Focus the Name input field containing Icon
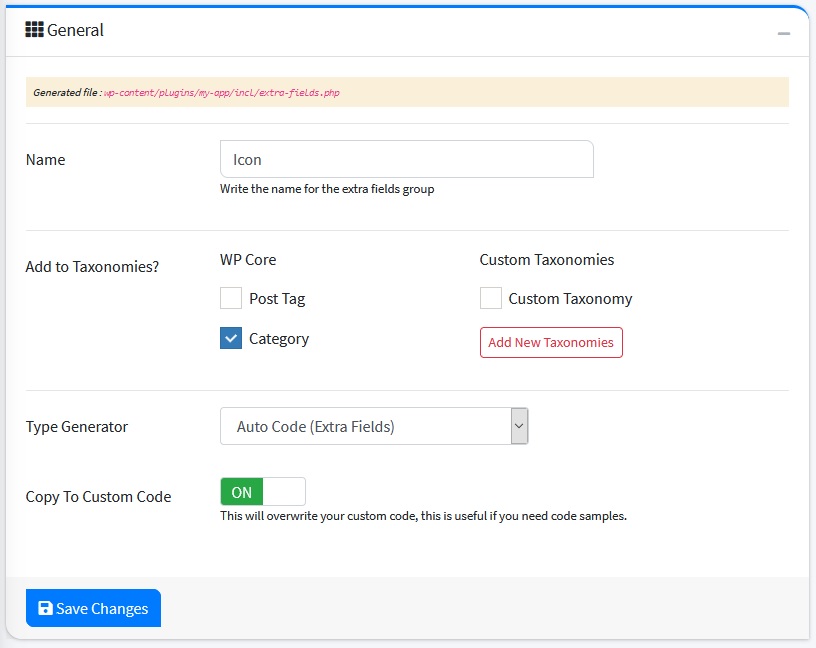This screenshot has height=648, width=816. [406, 159]
